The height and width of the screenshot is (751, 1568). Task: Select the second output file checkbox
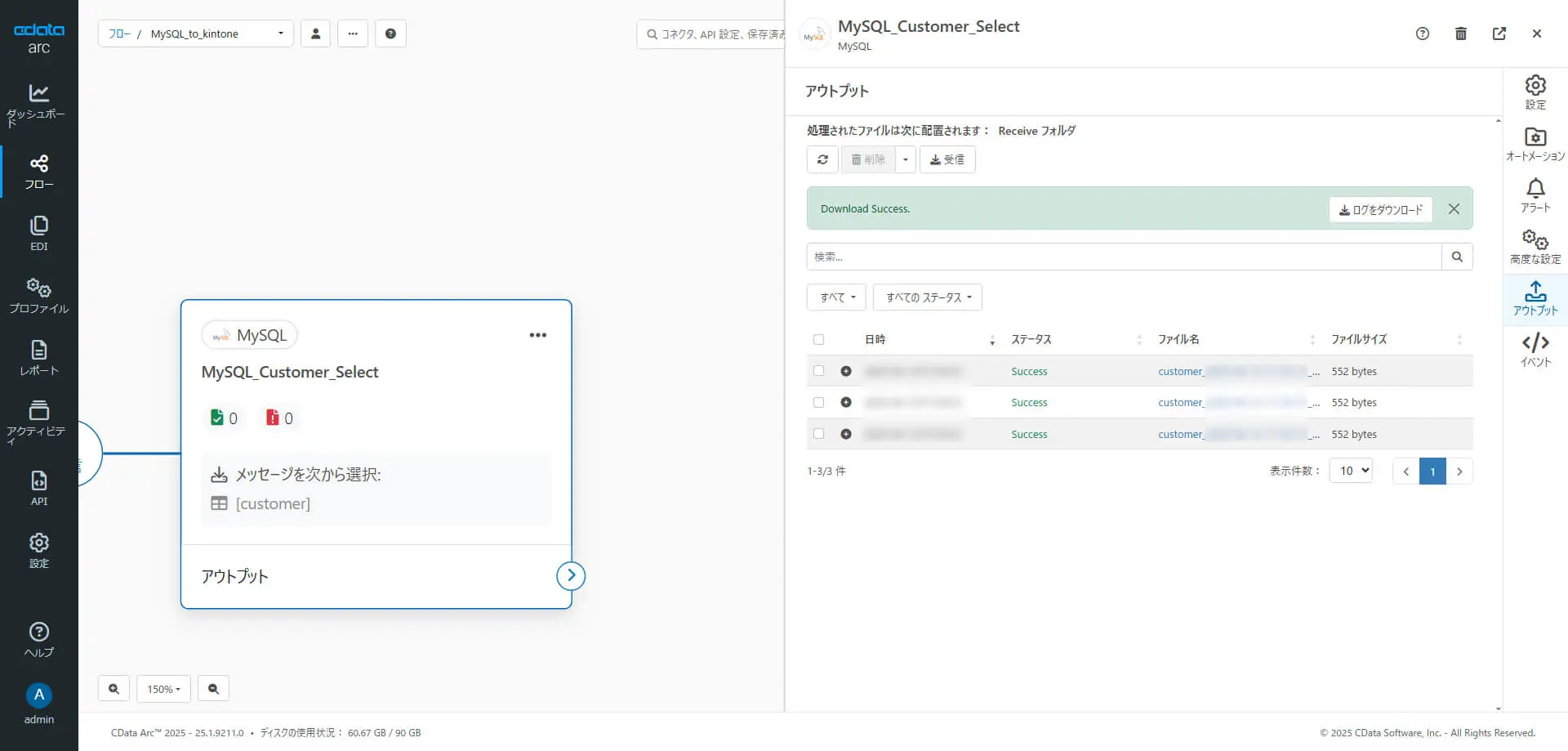coord(818,402)
